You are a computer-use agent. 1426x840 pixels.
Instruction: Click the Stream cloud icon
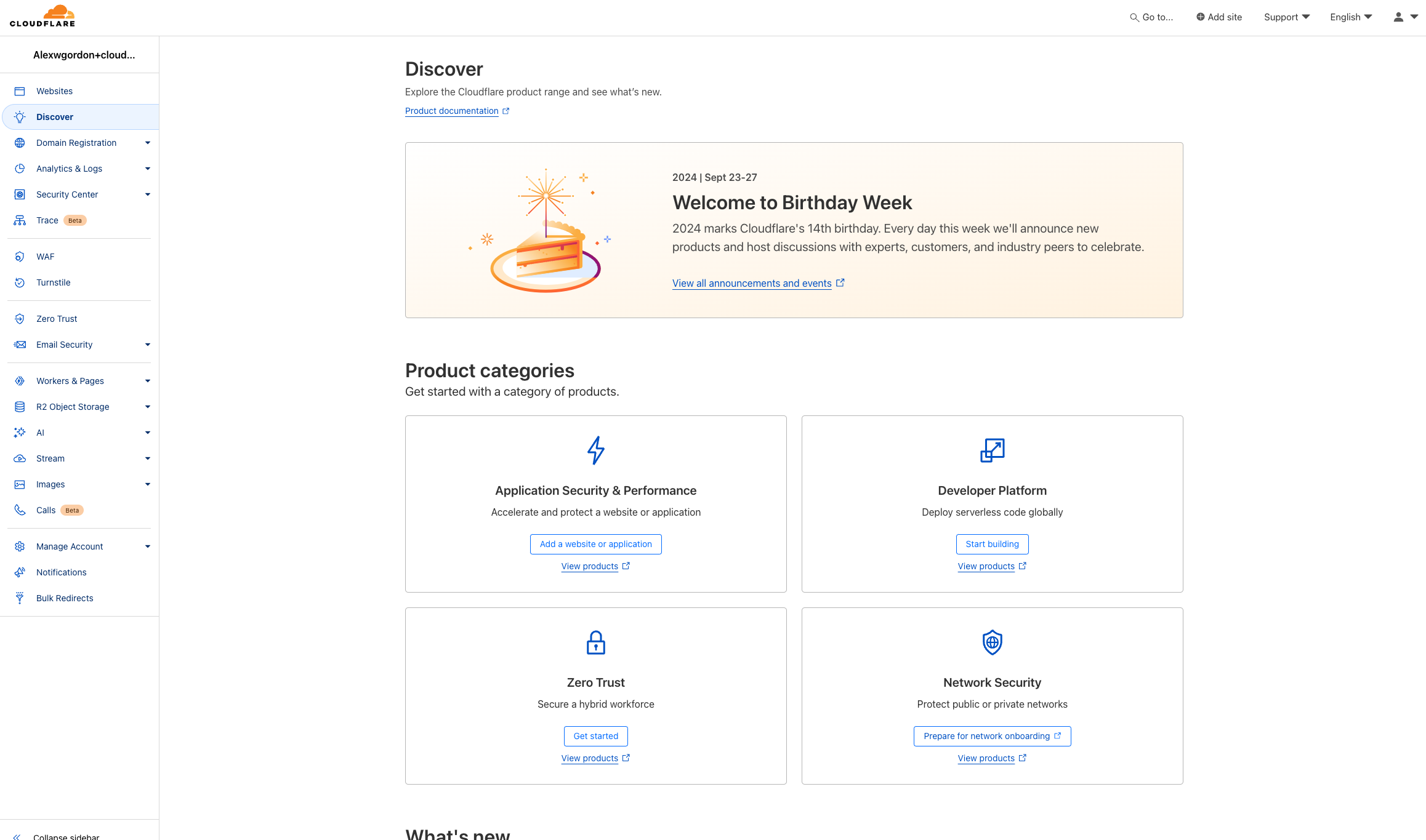tap(20, 458)
